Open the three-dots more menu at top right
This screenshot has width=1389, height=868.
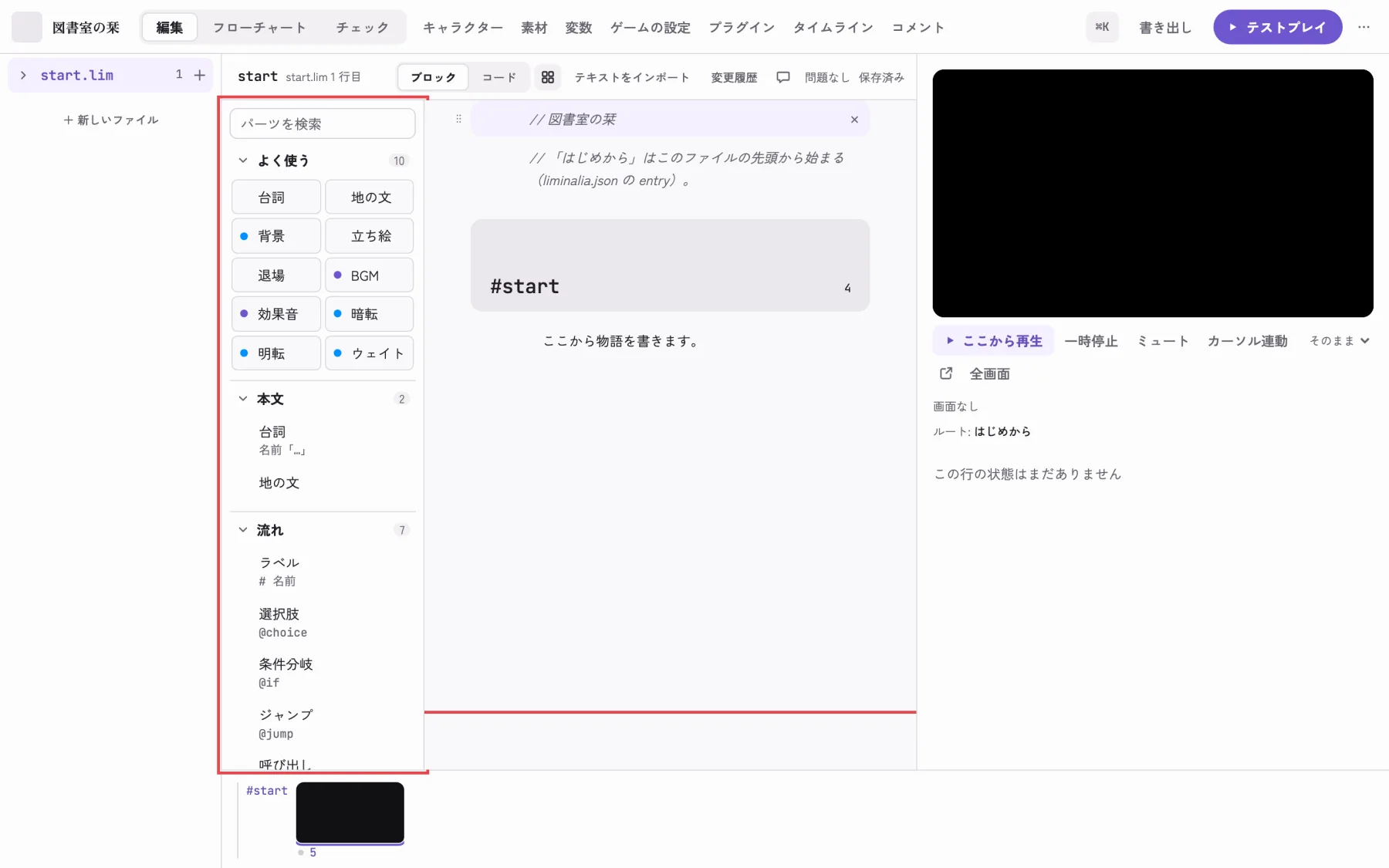point(1364,27)
